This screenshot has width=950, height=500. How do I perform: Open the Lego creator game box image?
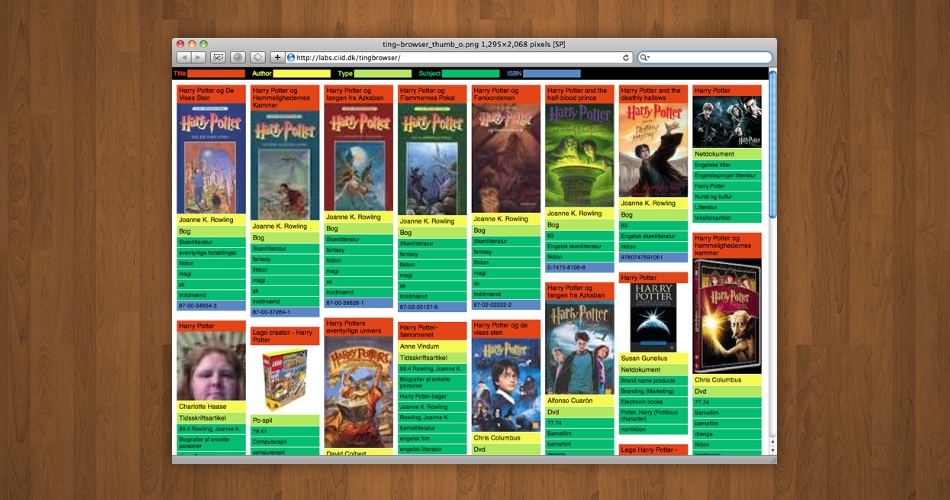[x=285, y=380]
